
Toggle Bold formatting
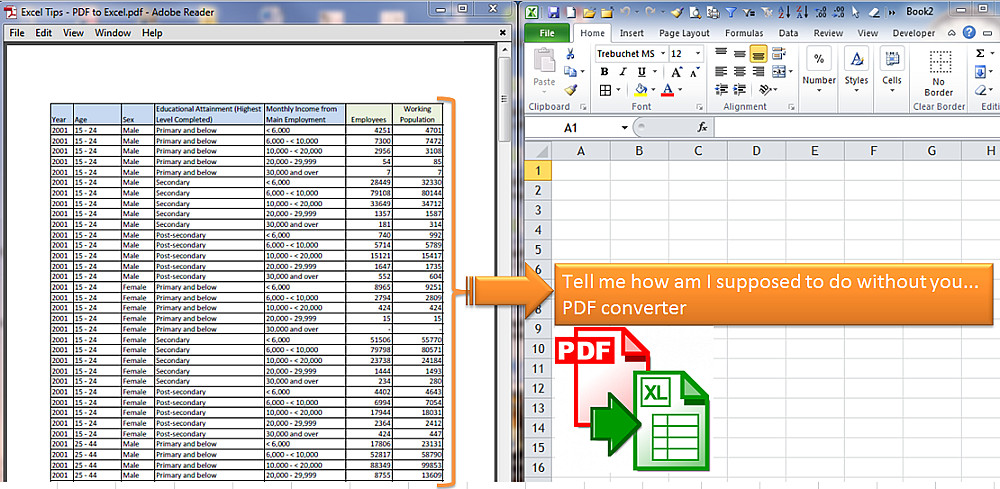605,71
